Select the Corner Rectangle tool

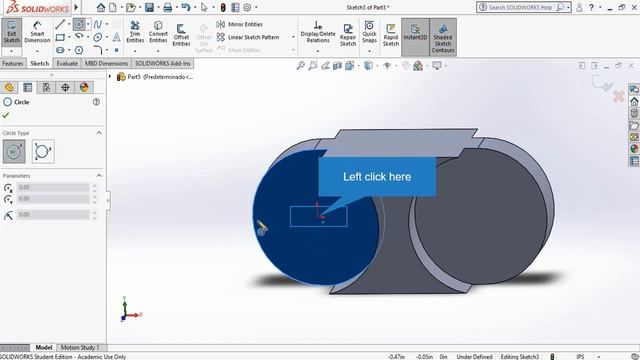[60, 38]
